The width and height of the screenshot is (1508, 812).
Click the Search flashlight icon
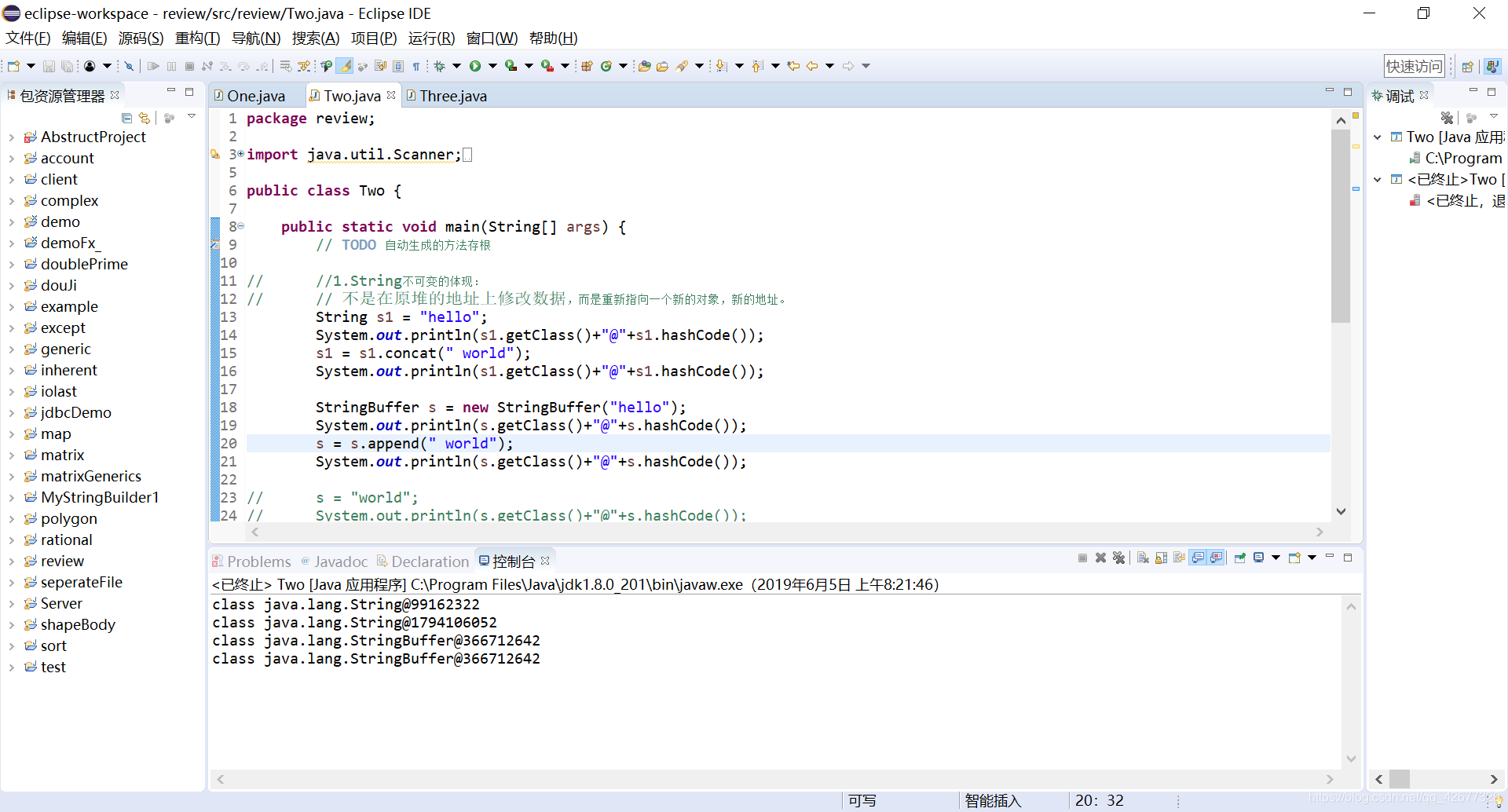(682, 66)
